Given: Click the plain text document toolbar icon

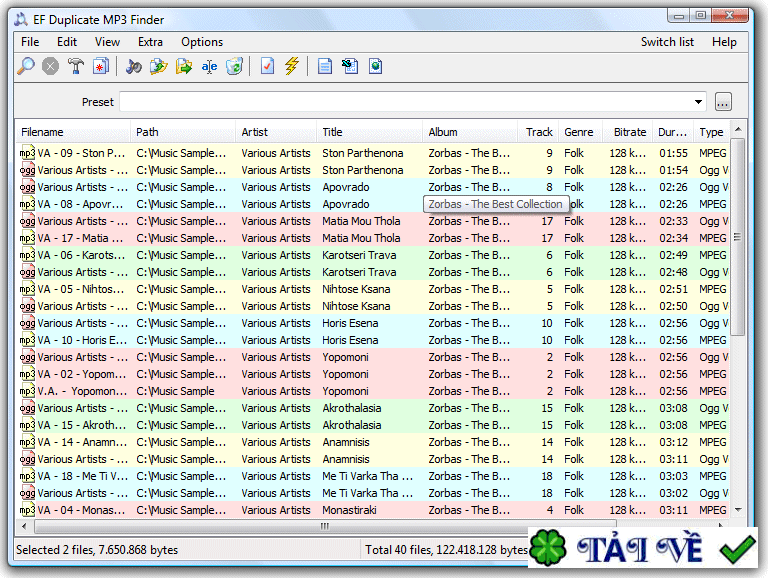Looking at the screenshot, I should point(324,66).
